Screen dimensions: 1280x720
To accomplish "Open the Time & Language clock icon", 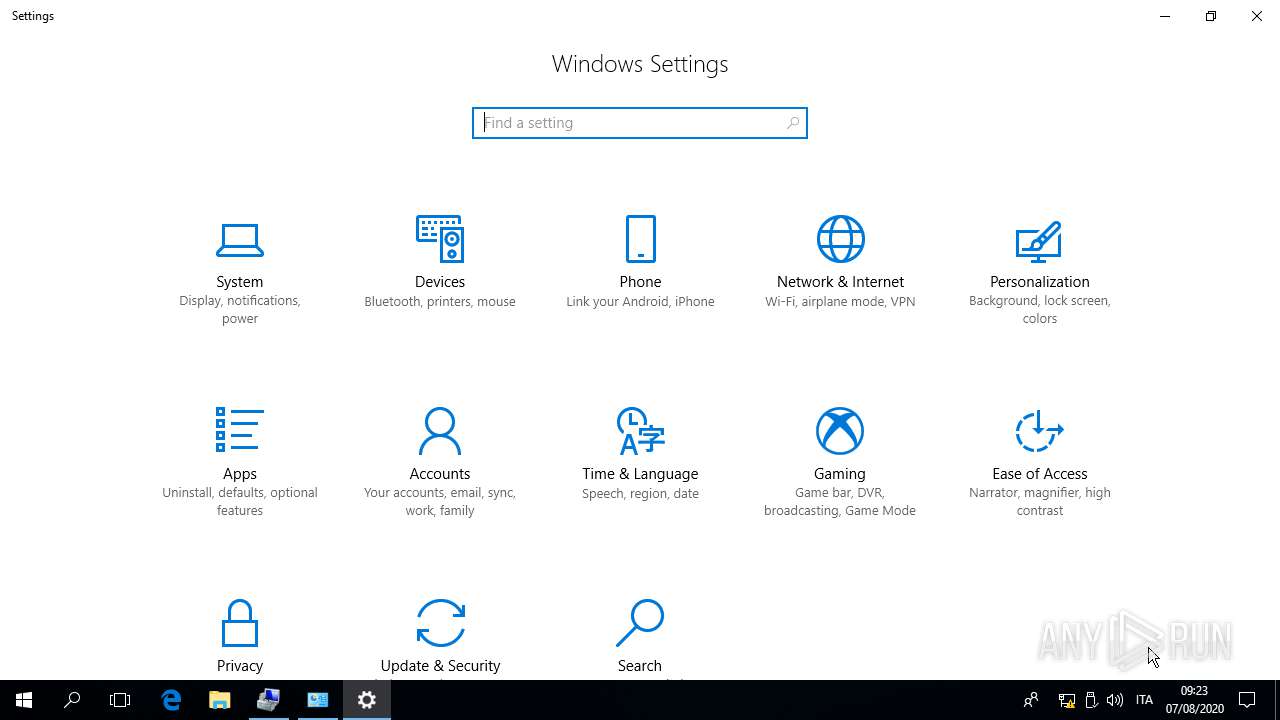I will point(640,431).
